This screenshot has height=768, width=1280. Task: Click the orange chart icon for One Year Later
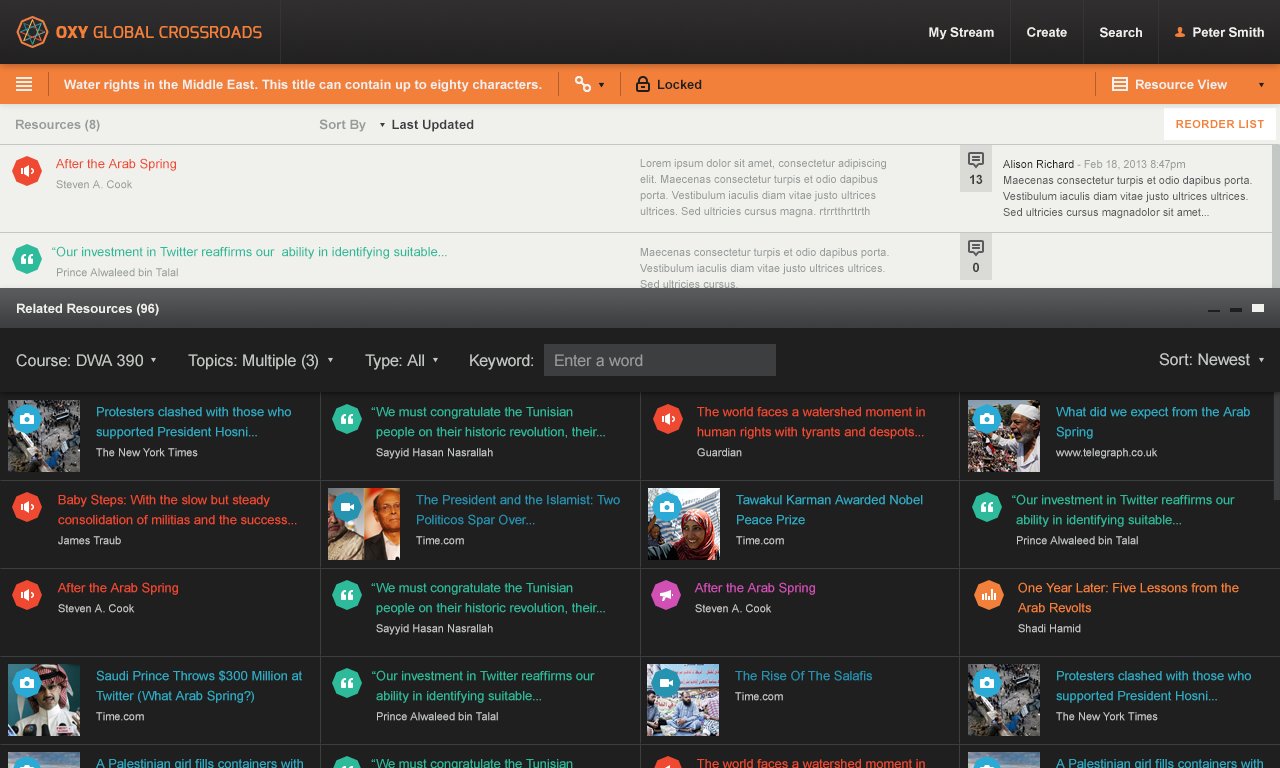pyautogui.click(x=989, y=595)
